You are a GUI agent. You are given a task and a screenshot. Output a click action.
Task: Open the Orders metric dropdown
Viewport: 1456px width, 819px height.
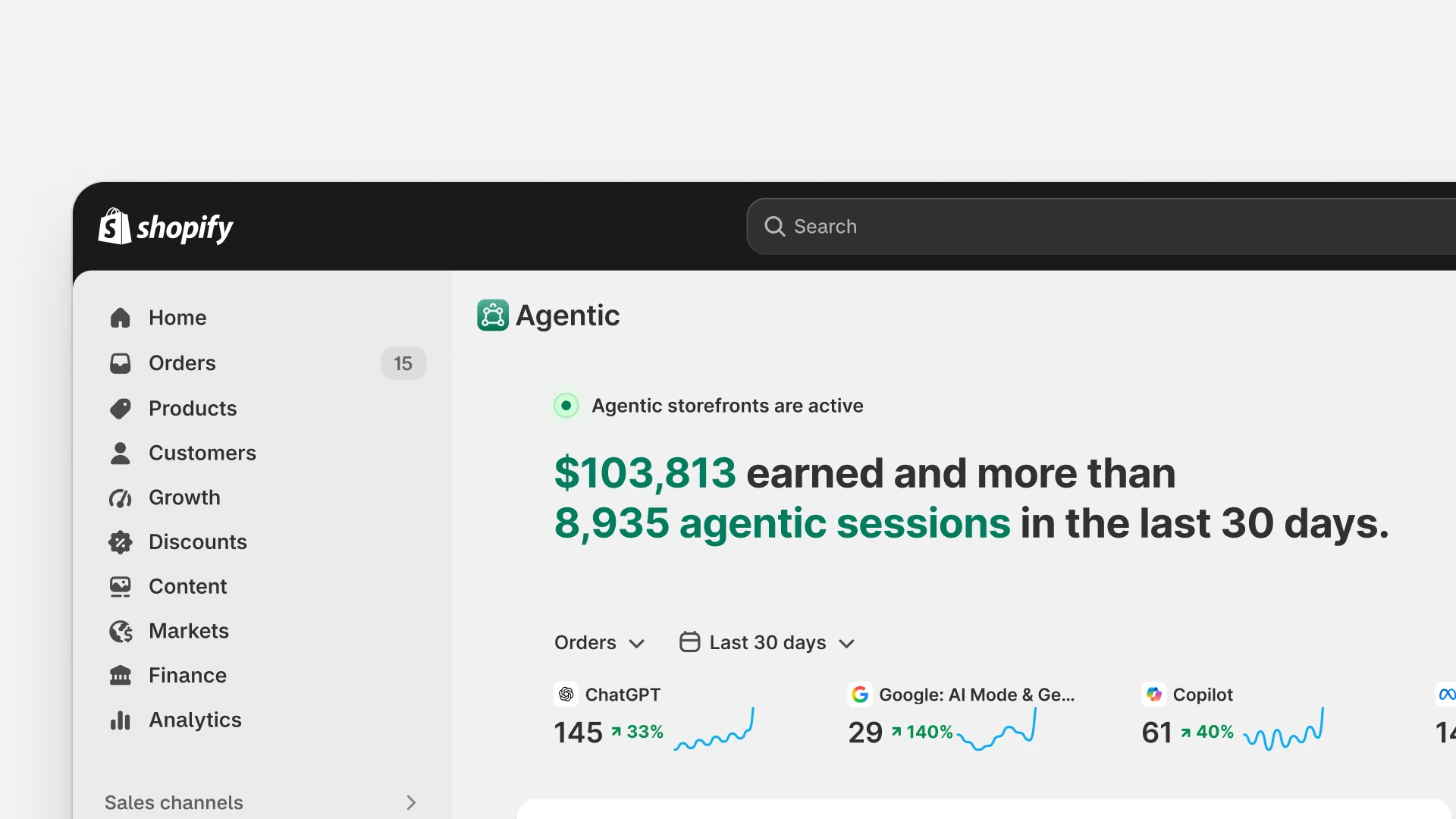coord(599,642)
